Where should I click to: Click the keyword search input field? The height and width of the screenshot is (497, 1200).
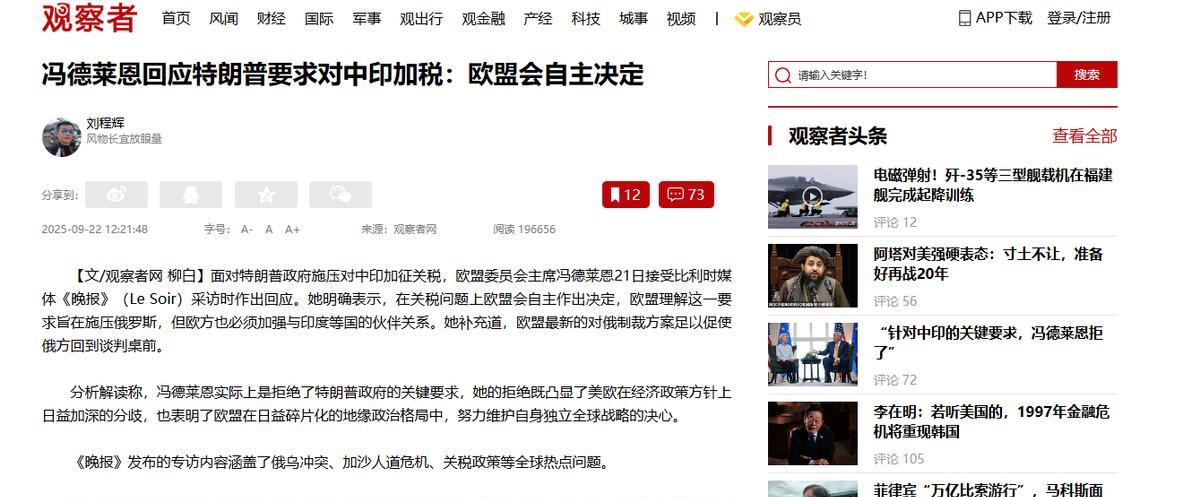(913, 75)
